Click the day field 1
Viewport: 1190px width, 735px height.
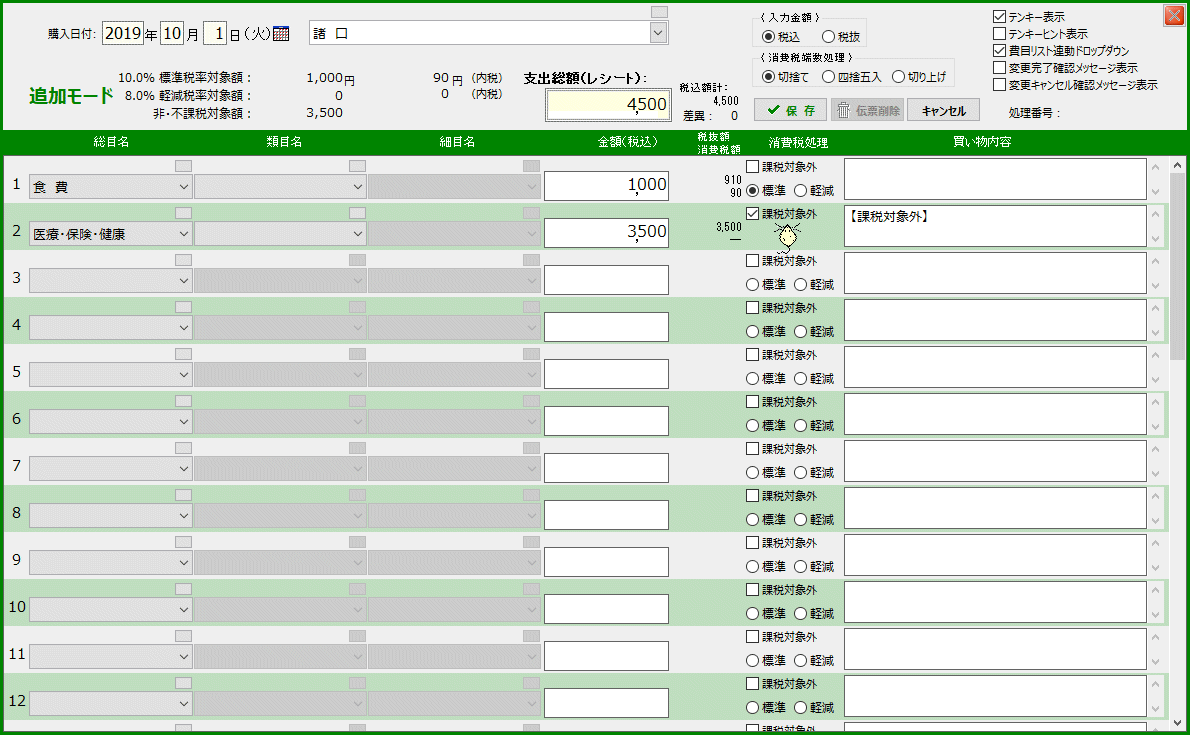(x=215, y=33)
